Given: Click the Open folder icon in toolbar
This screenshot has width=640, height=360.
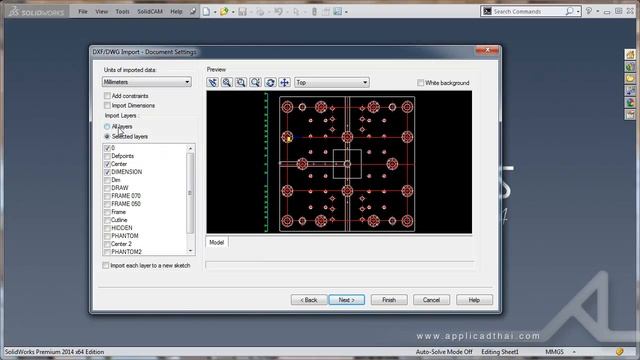Looking at the screenshot, I should 224,11.
